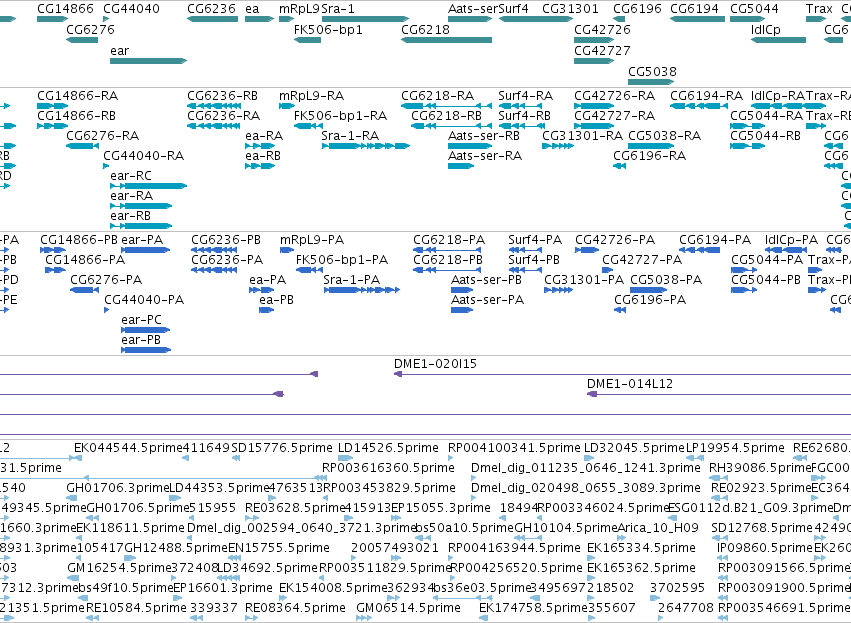Click EST EK044544.5prime
Screen dimensions: 851x623
pyautogui.click(x=128, y=448)
